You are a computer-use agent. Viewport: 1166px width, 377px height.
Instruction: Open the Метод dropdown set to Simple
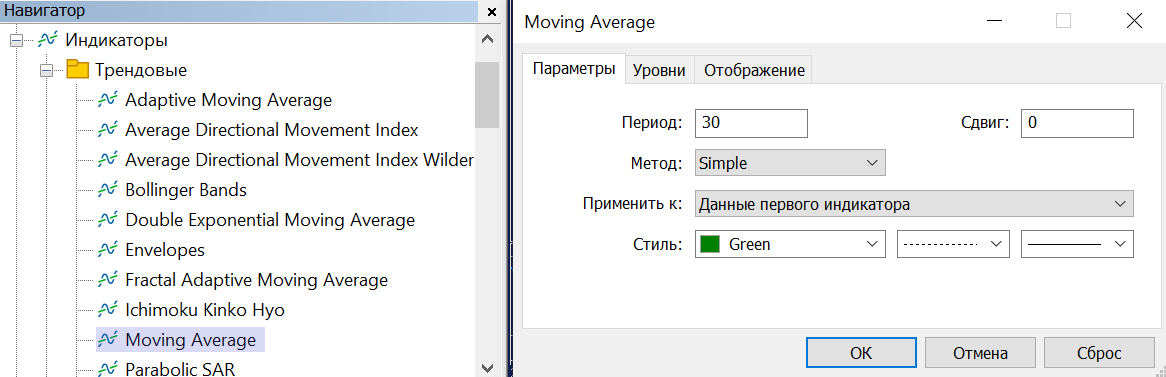(790, 164)
